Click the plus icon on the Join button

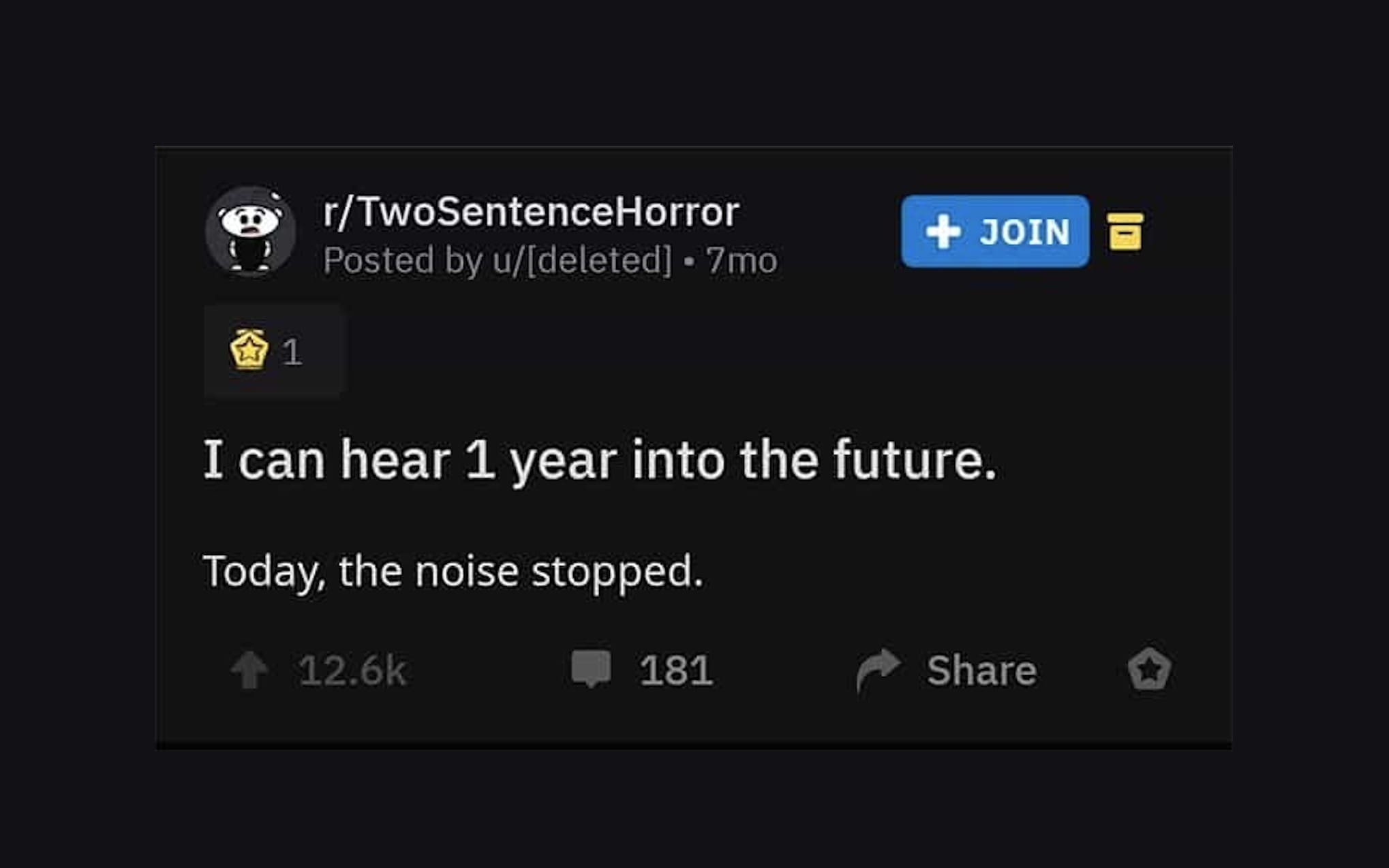[943, 232]
